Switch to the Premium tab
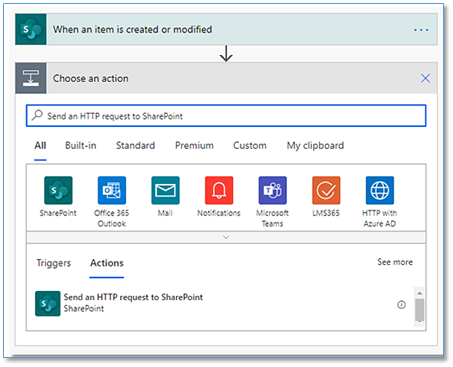 [x=194, y=146]
